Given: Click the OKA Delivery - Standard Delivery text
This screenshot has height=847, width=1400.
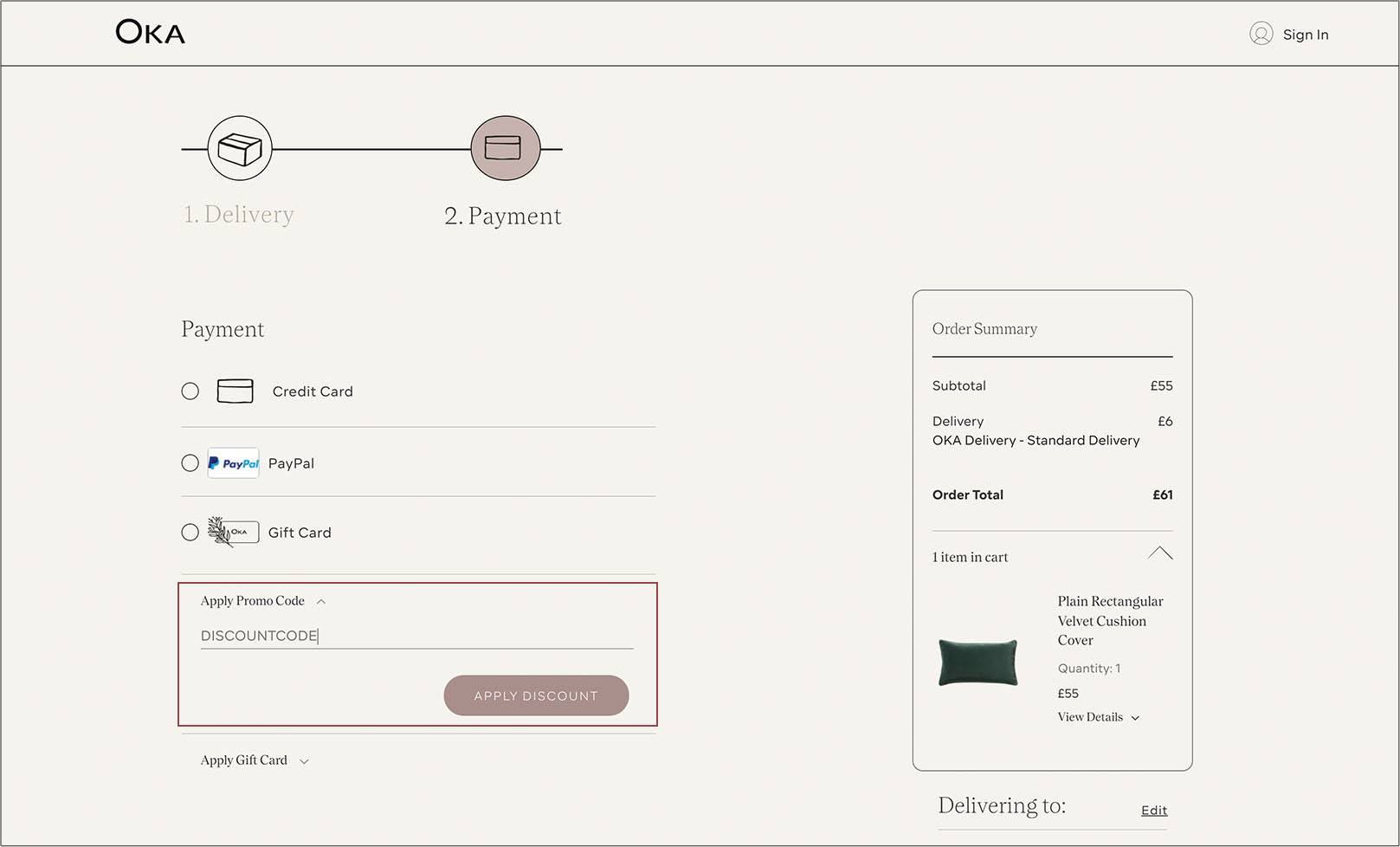Looking at the screenshot, I should [x=1035, y=440].
